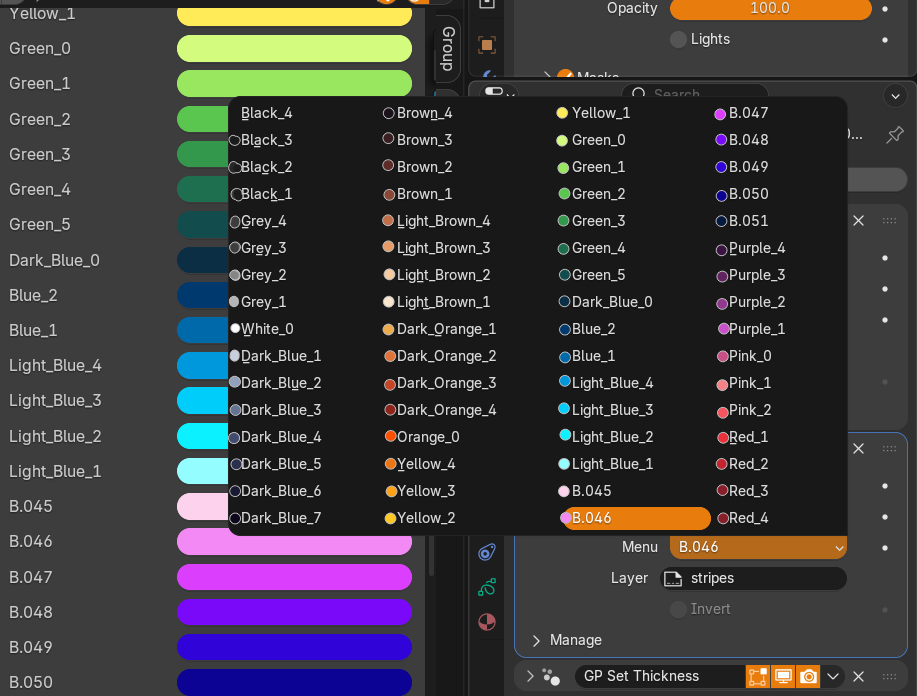
Task: Click the B.050 color bar in palette
Action: (x=294, y=682)
